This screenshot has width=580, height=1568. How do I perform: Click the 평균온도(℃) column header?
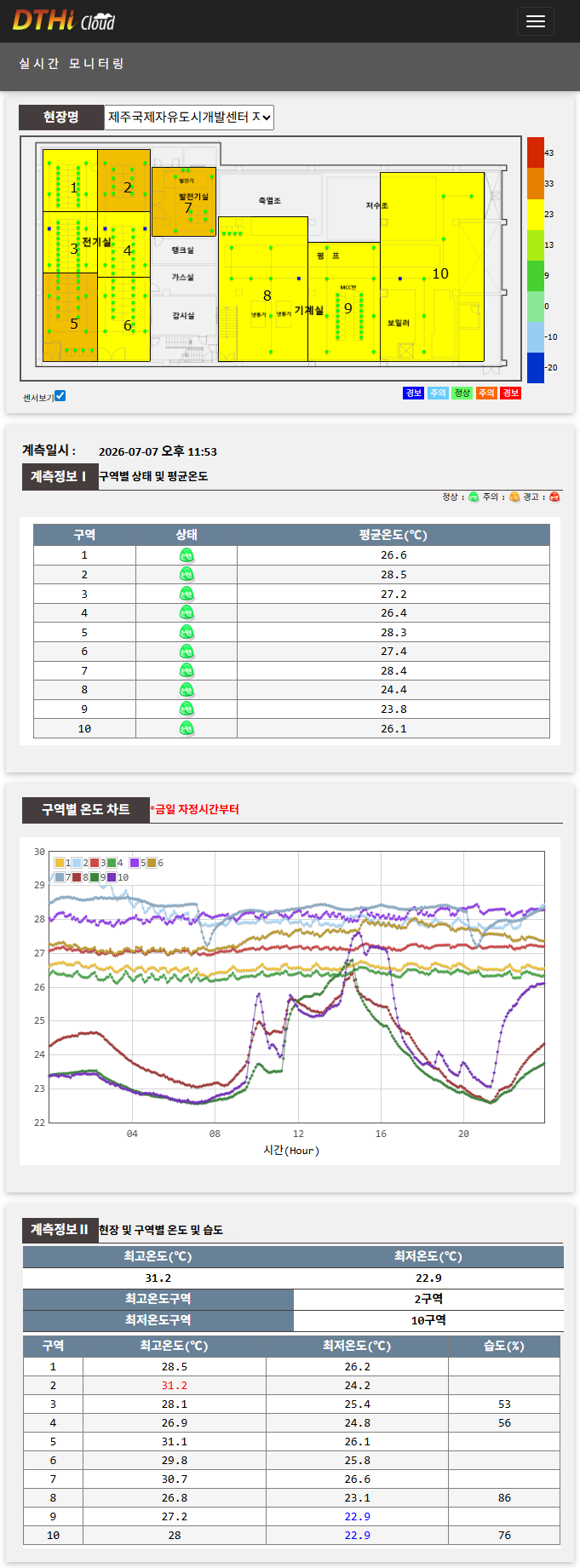click(393, 535)
